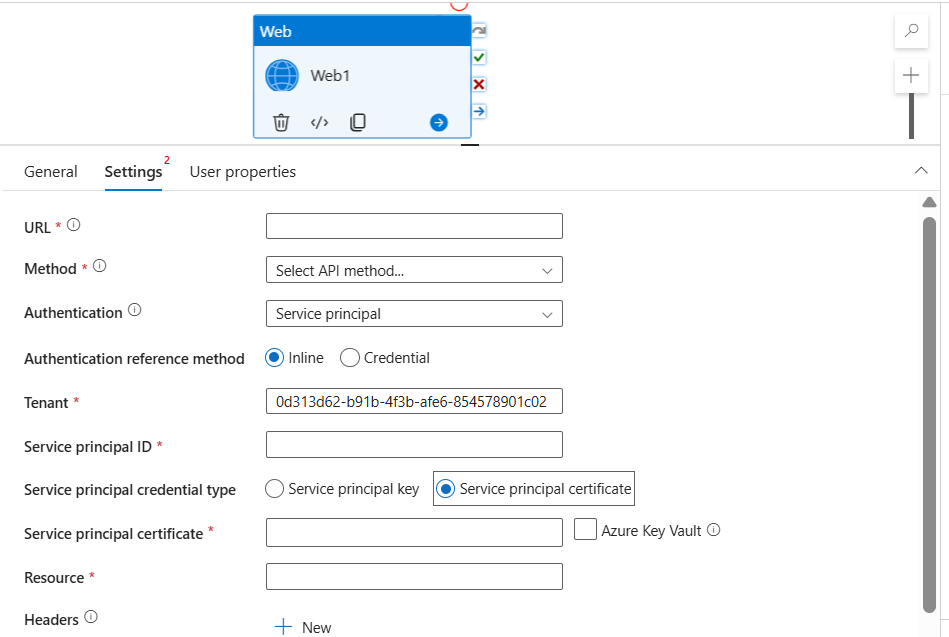Add On Success green check connector

pyautogui.click(x=479, y=58)
